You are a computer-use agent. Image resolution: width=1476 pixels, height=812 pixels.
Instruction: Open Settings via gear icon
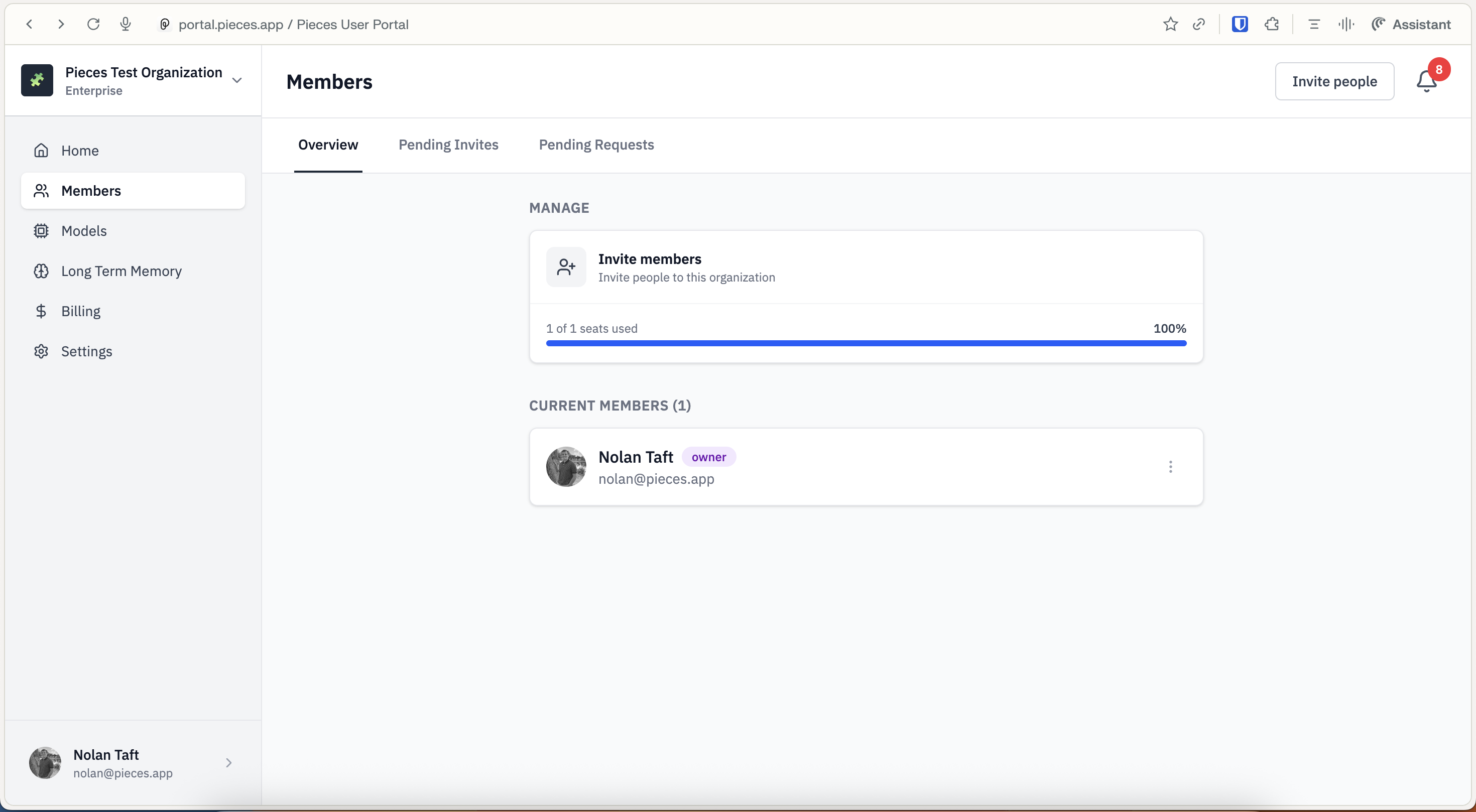click(x=41, y=351)
